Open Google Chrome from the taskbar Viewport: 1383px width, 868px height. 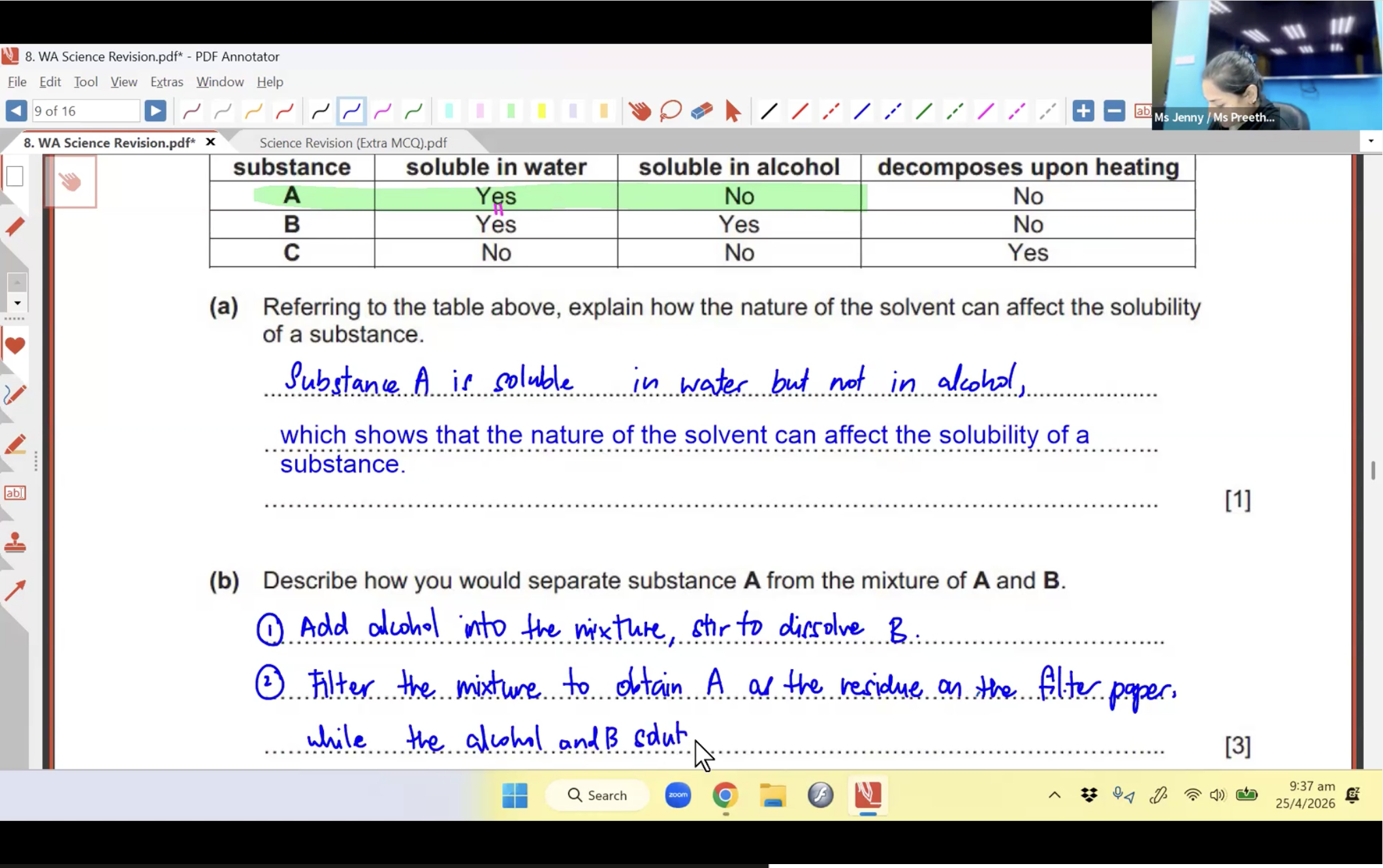pos(725,795)
